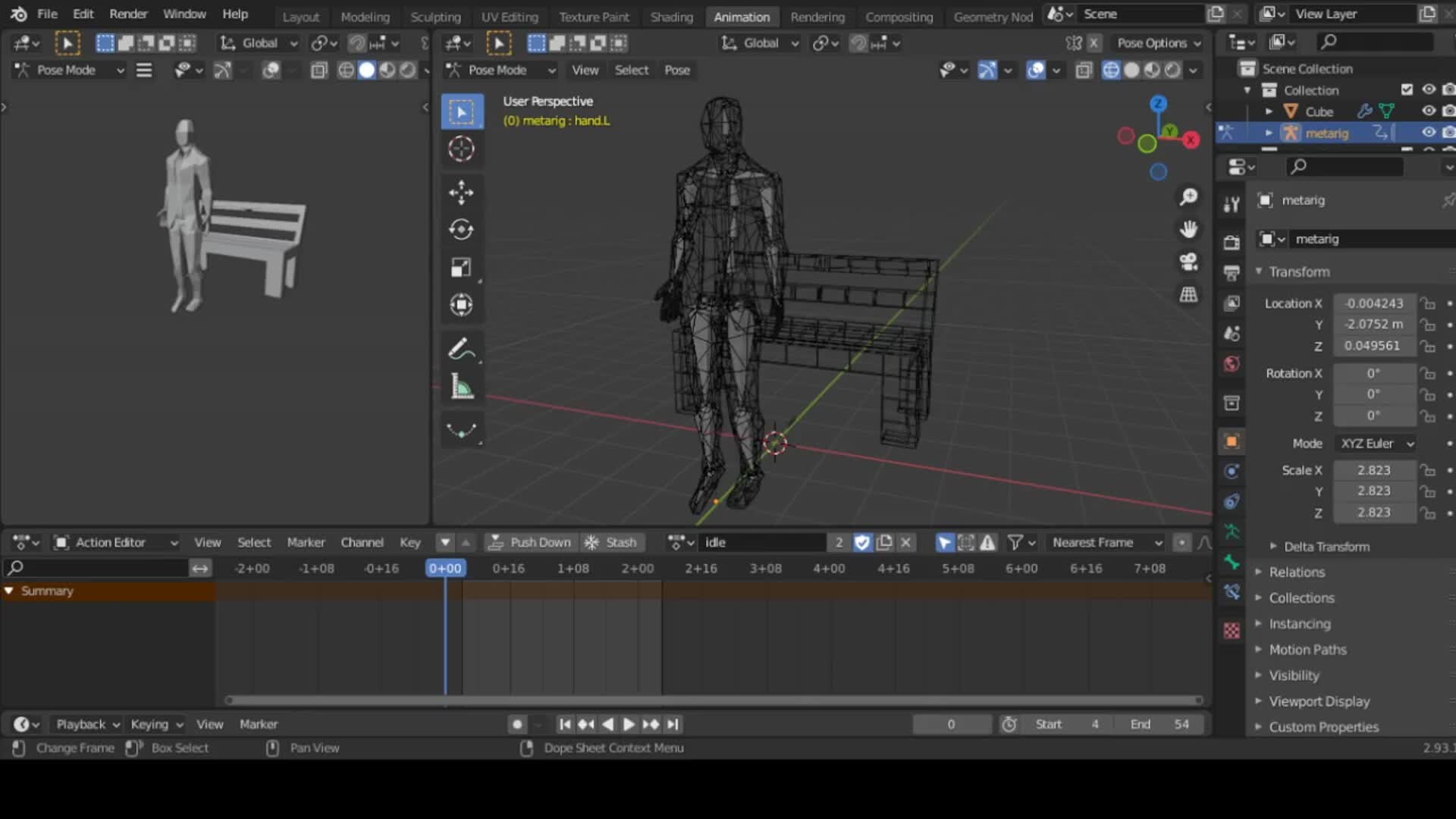
Task: Switch viewport to wireframe shading
Action: (x=1112, y=70)
